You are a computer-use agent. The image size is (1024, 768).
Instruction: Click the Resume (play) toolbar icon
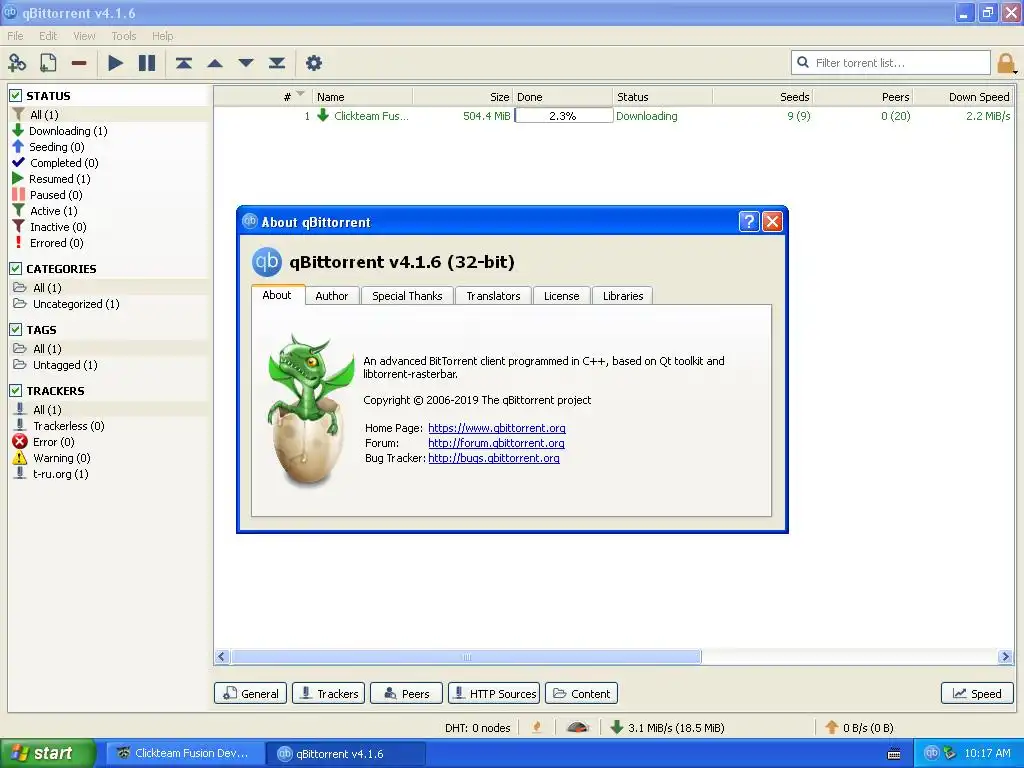click(116, 63)
